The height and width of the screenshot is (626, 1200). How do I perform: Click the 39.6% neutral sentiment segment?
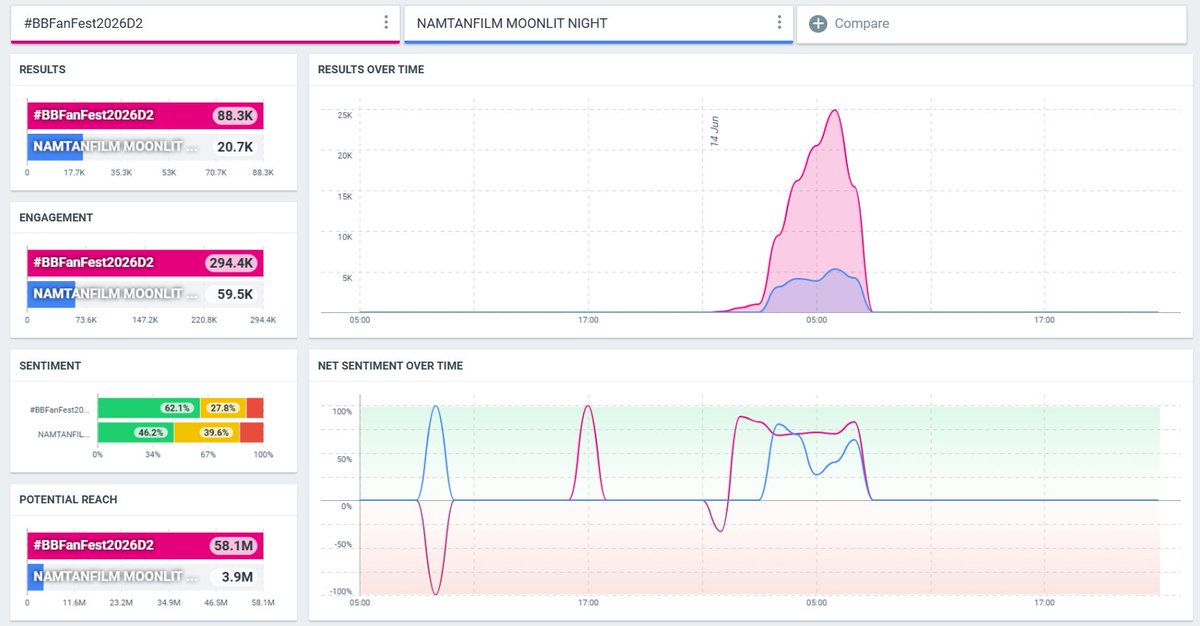coord(207,433)
